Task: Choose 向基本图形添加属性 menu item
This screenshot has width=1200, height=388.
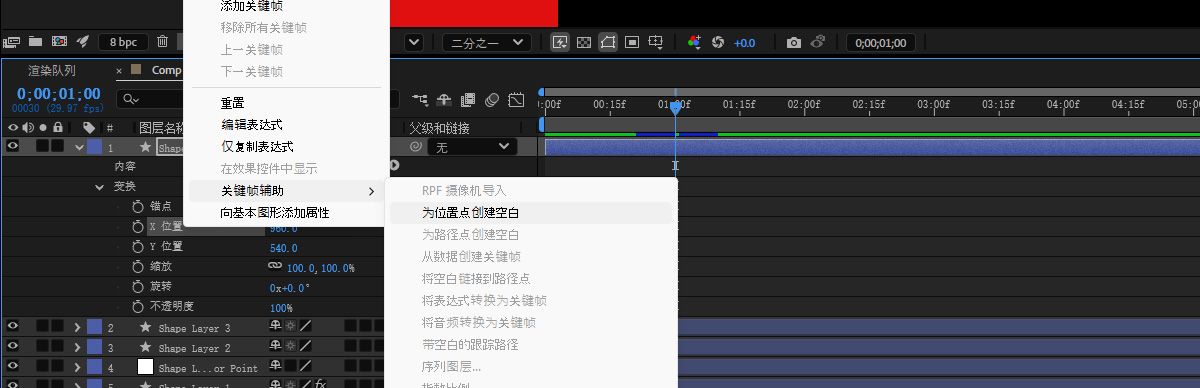Action: tap(284, 212)
